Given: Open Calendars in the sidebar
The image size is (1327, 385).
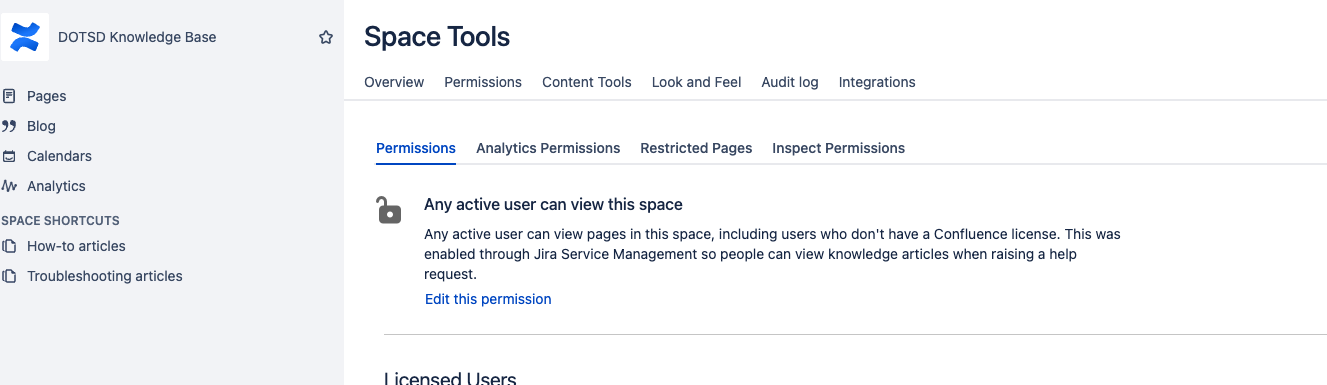Looking at the screenshot, I should pyautogui.click(x=59, y=156).
